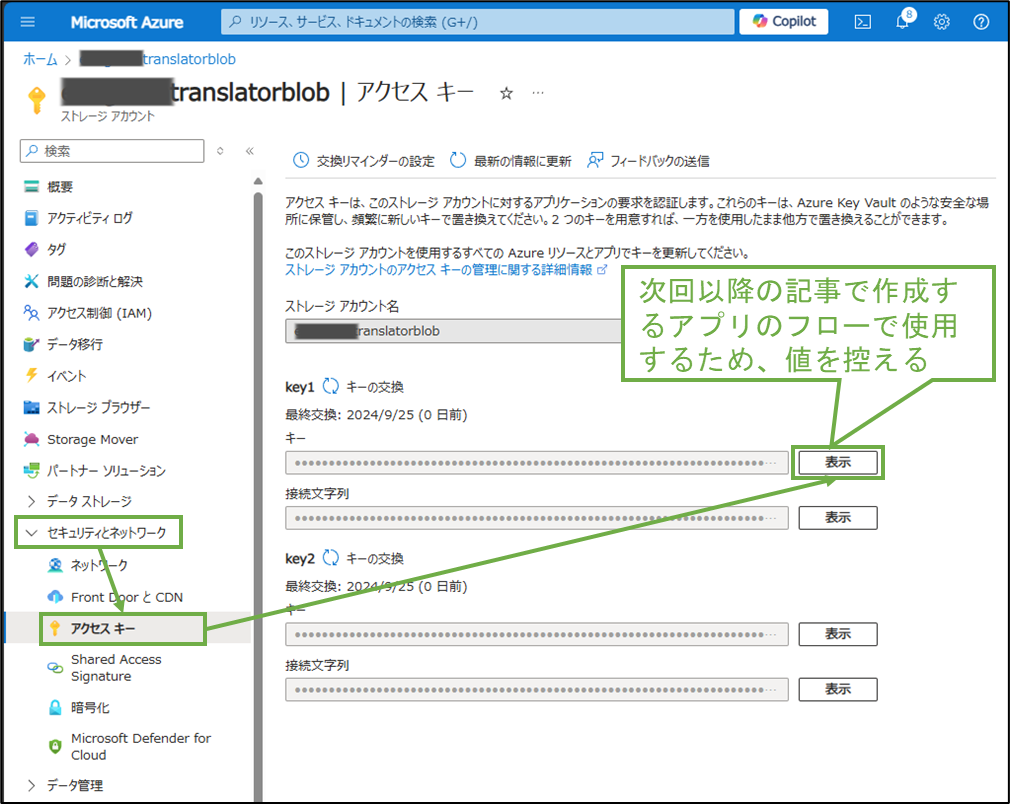Click the global resource search box
The height and width of the screenshot is (804, 1010).
pos(477,22)
